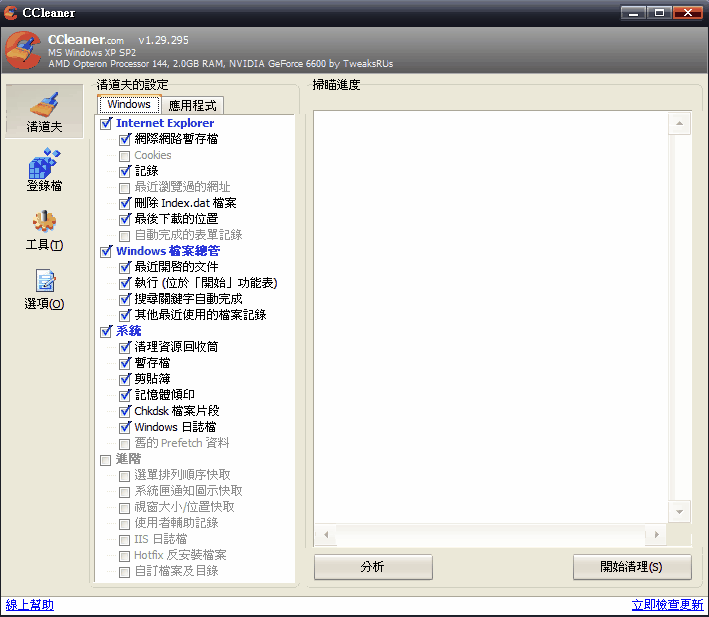This screenshot has height=617, width=709.
Task: Enable IIS 日誌檔 checkbox
Action: [x=124, y=540]
